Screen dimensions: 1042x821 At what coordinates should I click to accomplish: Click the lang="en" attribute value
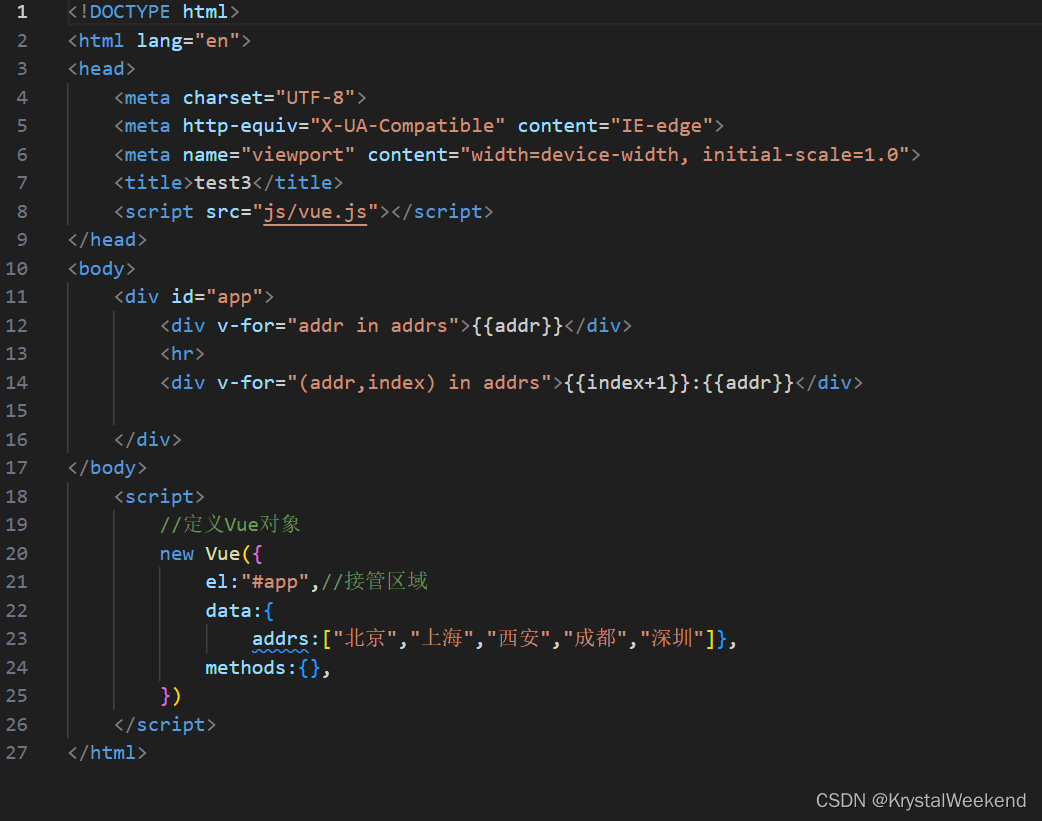[217, 41]
